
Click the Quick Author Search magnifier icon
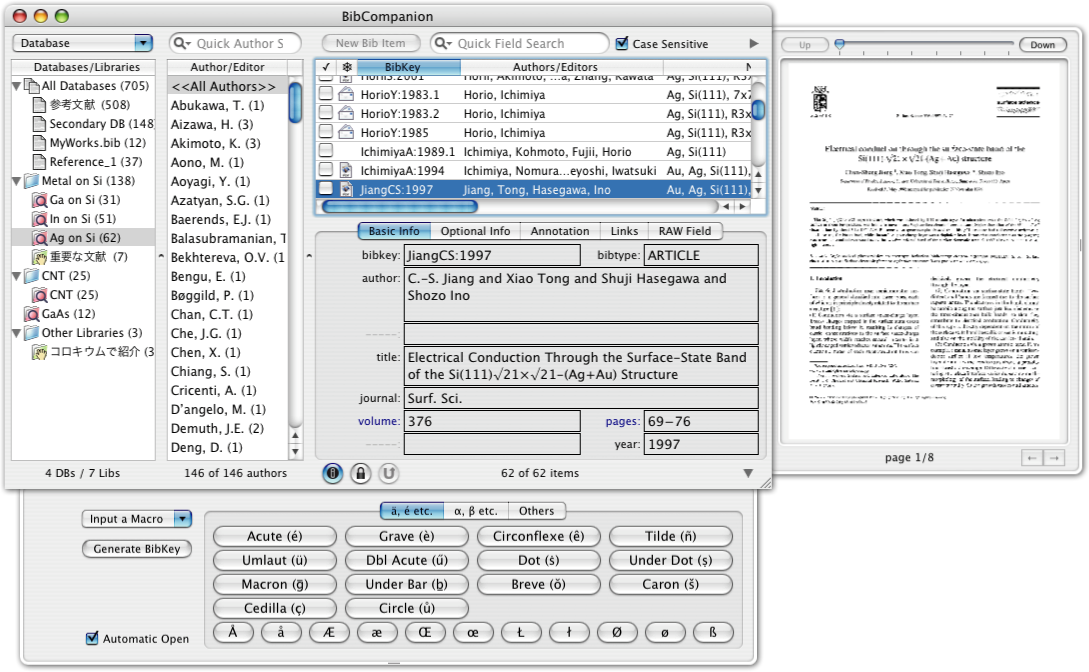(182, 43)
